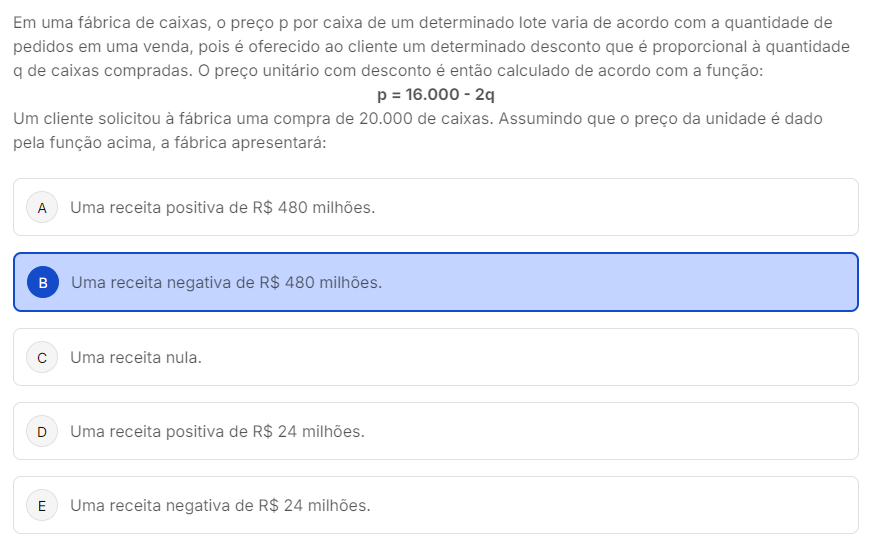The height and width of the screenshot is (543, 871).
Task: Select the answer text "Uma receita nula"
Action: pyautogui.click(x=136, y=357)
